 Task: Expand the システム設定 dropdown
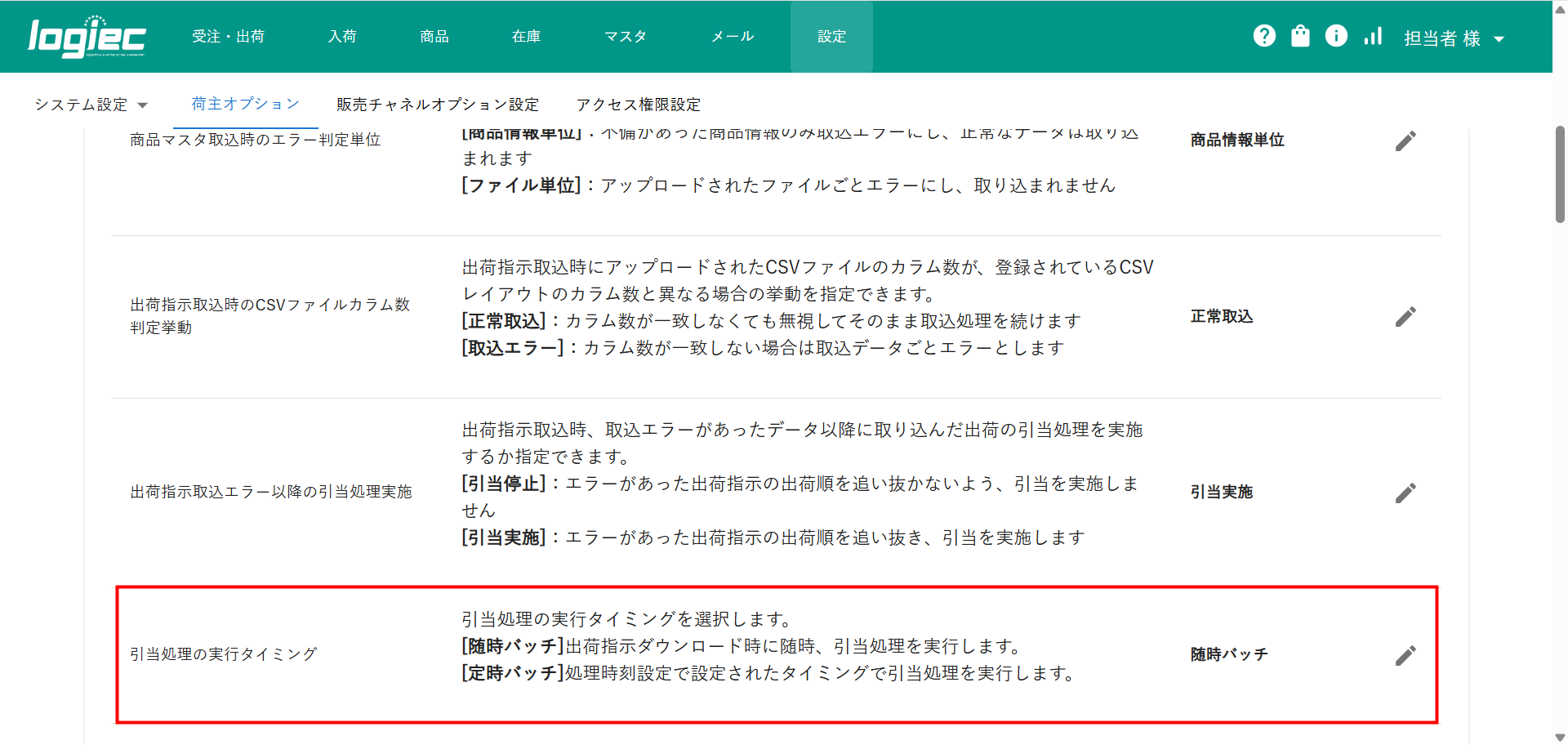pyautogui.click(x=91, y=105)
